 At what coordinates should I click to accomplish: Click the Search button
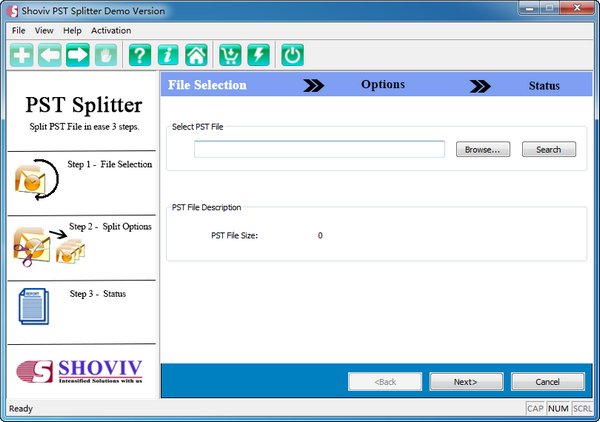[549, 149]
